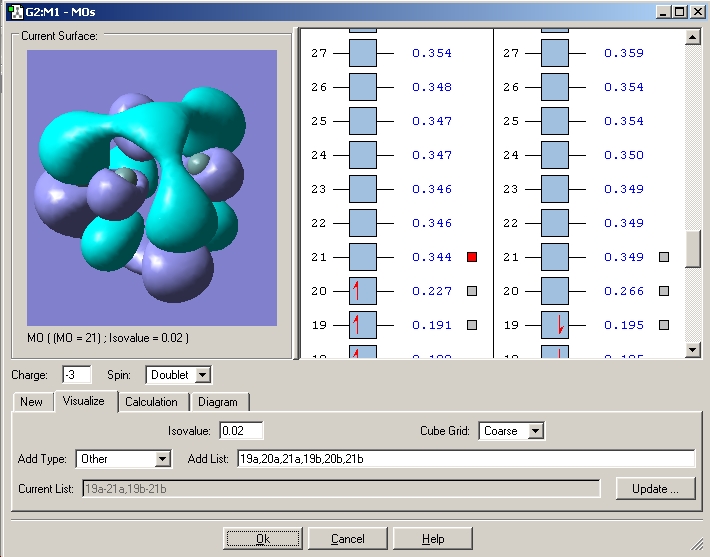The image size is (710, 557).
Task: Select alpha orbital box 23 with energy 0.346
Action: click(363, 189)
